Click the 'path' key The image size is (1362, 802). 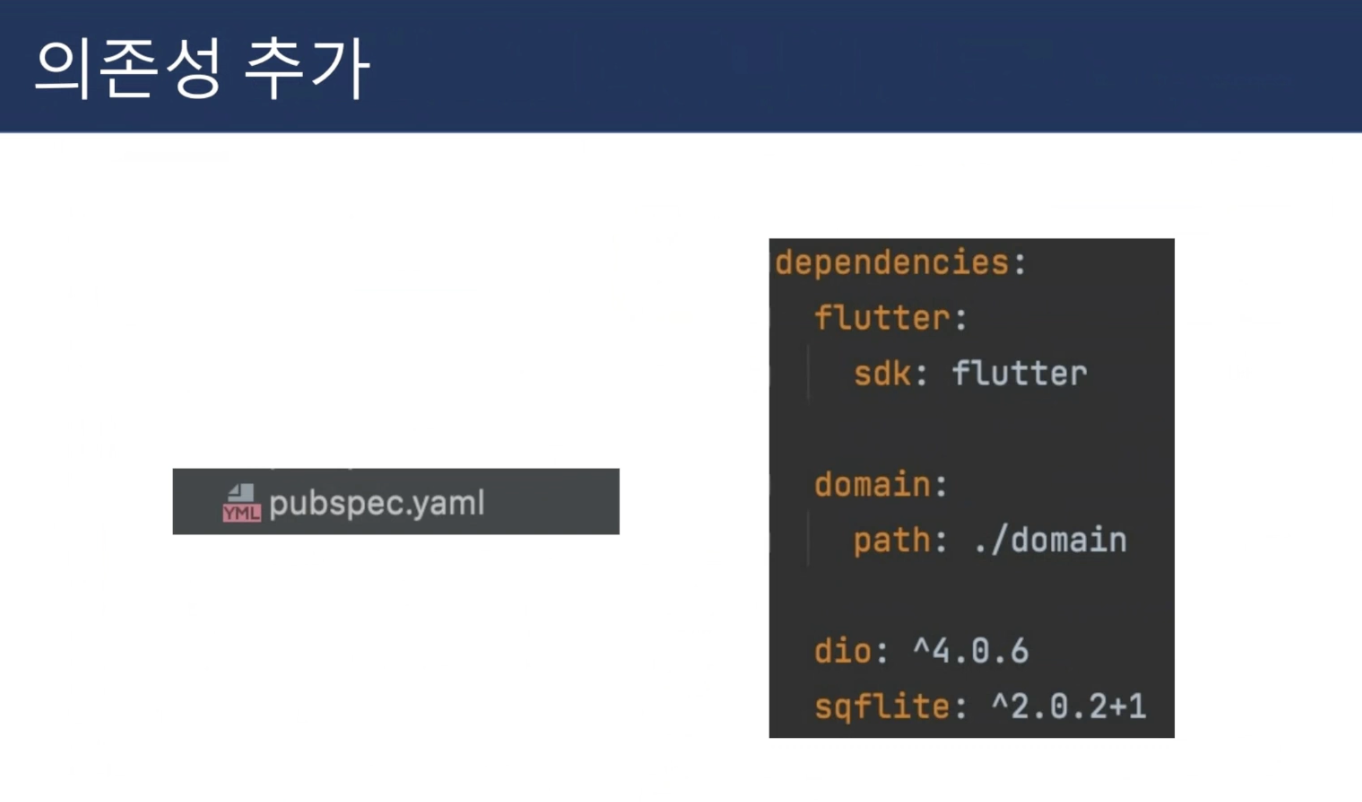point(891,541)
